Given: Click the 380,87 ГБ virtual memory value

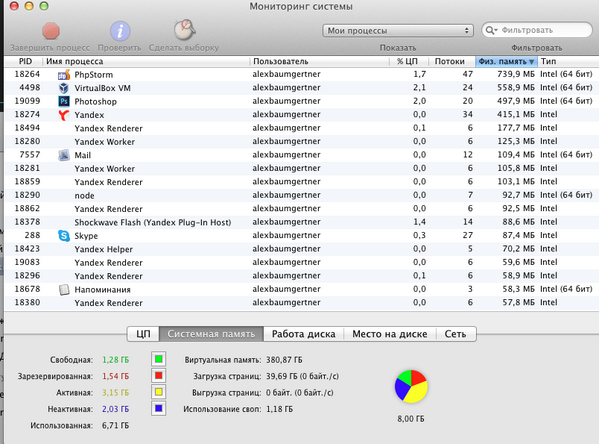Looking at the screenshot, I should coord(284,360).
